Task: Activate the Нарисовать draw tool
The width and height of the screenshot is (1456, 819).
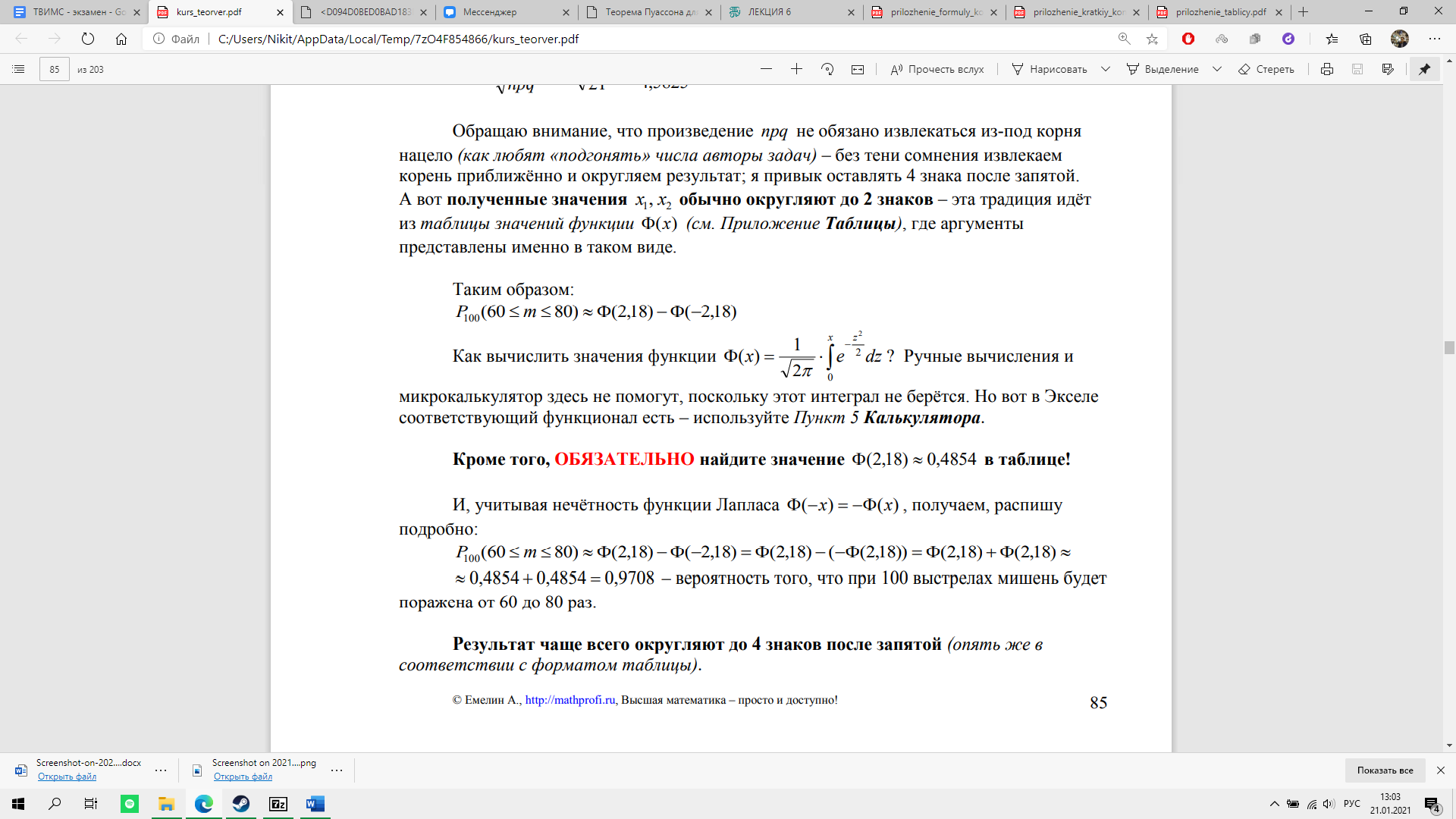Action: [1050, 69]
